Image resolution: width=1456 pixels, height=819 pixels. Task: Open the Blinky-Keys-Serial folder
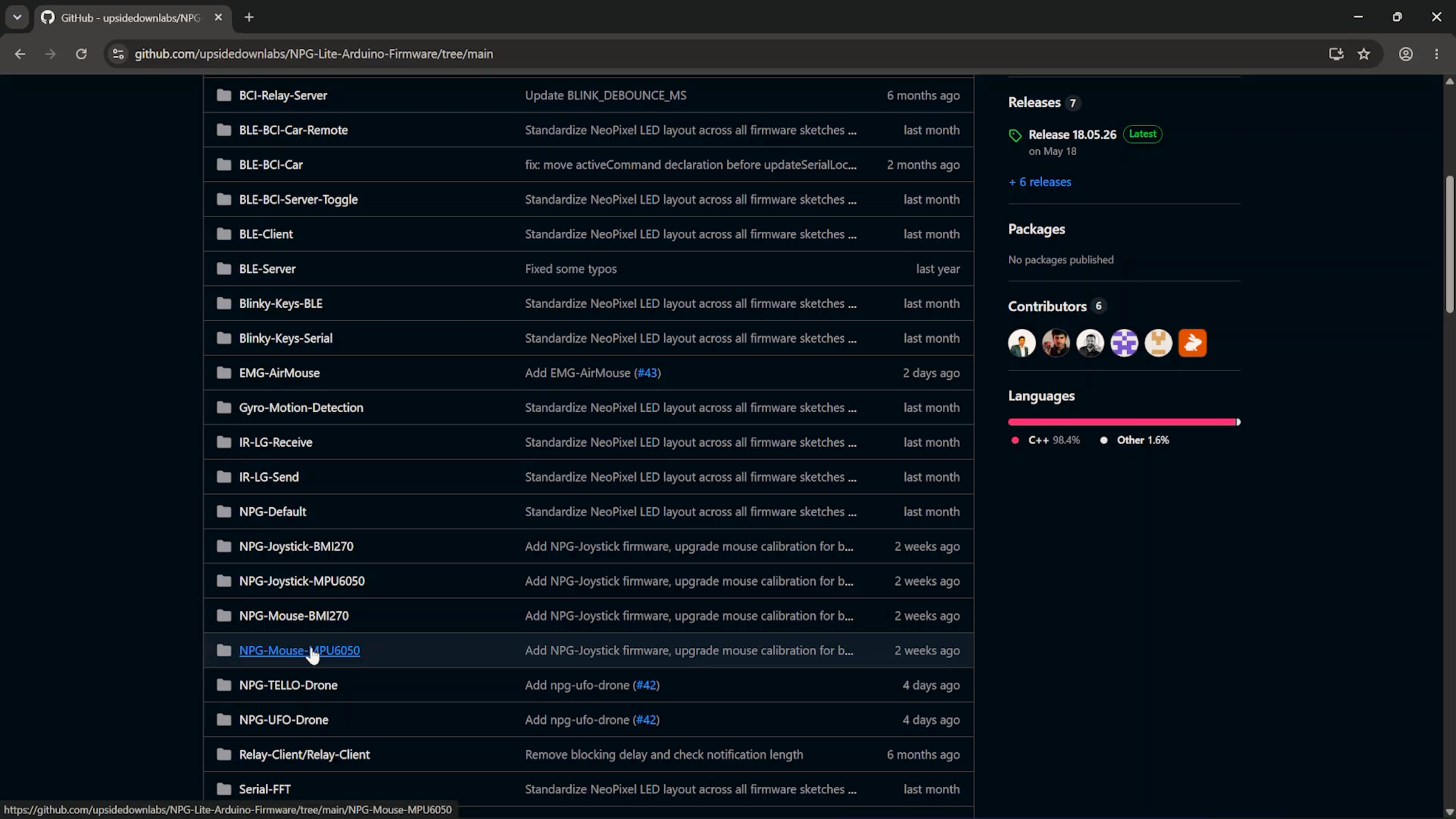(286, 338)
